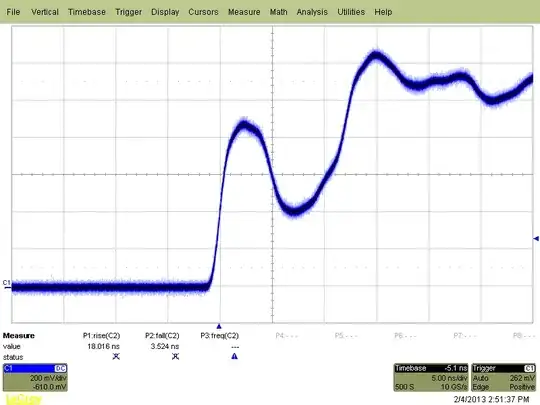Select the empty P4 measurement slot
Viewport: 540px width, 405px height.
pos(287,335)
